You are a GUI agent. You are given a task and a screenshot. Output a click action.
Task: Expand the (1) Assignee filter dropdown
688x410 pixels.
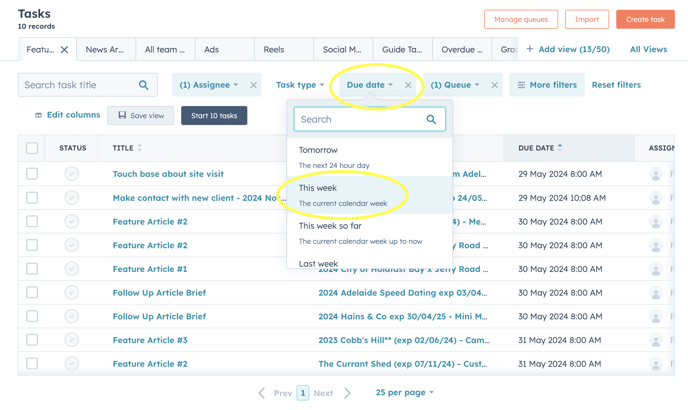click(208, 85)
